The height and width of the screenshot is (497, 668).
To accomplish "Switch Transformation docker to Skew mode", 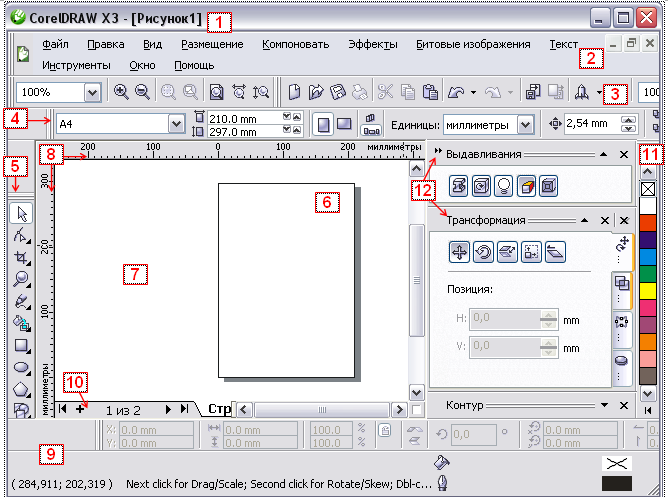I will click(555, 252).
